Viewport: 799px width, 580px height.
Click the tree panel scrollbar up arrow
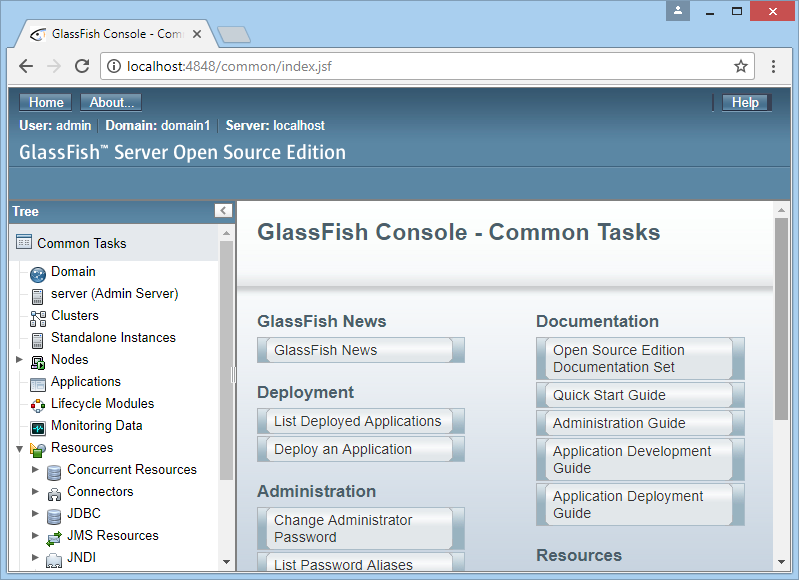click(x=227, y=233)
